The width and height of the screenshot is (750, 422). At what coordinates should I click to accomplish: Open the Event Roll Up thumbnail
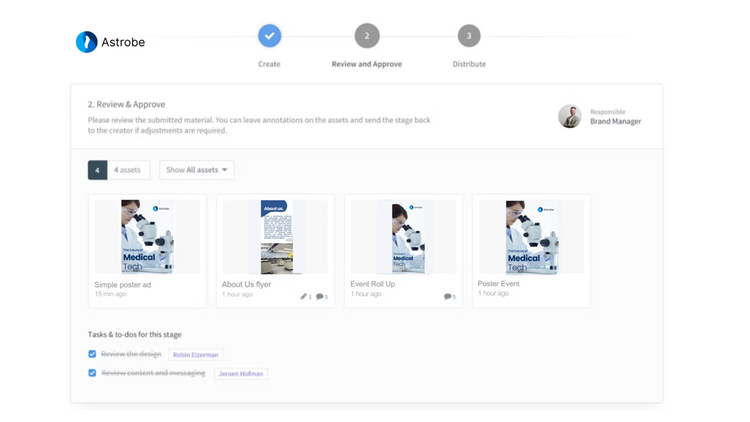[403, 237]
